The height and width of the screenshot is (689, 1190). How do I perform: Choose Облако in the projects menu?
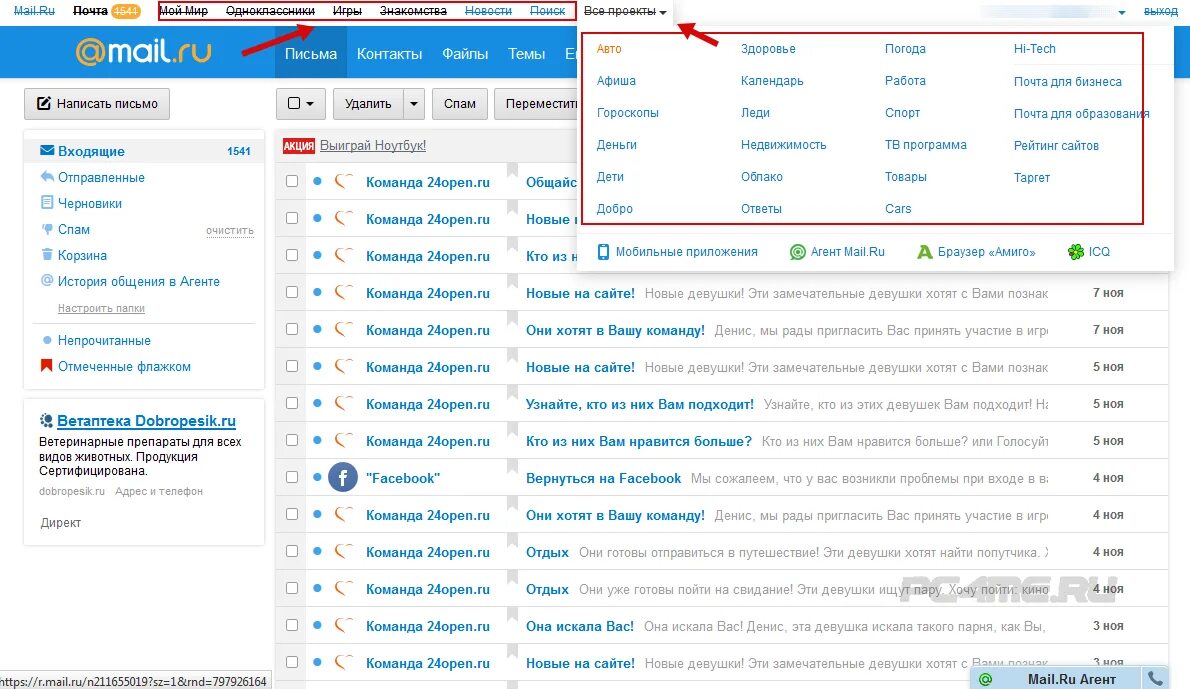pos(761,176)
